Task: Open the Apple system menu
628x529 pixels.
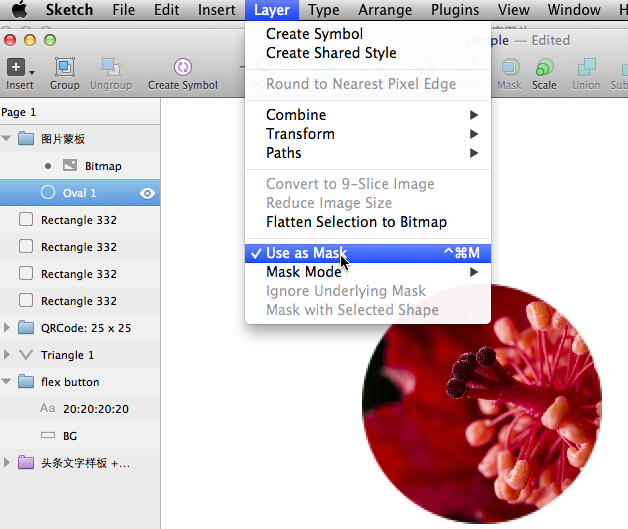Action: point(19,10)
